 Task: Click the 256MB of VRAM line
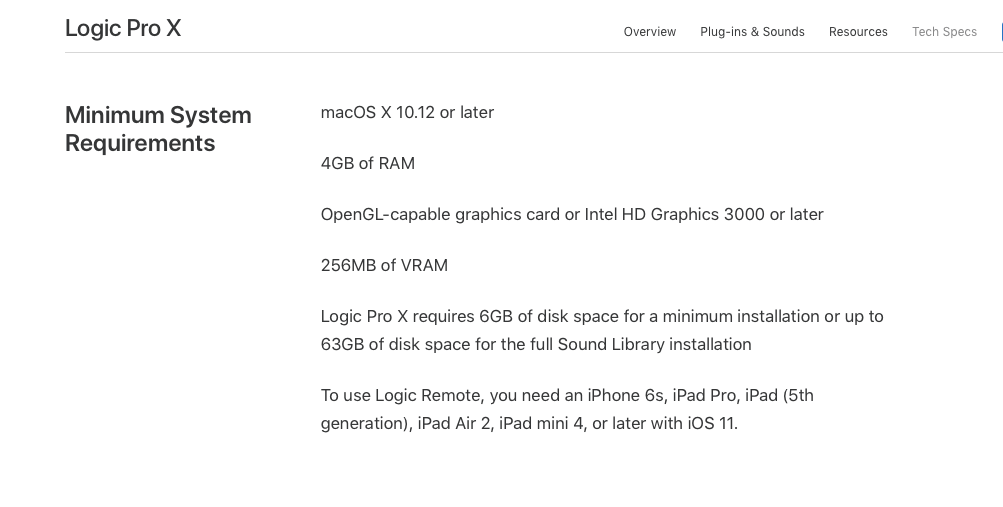(x=384, y=265)
